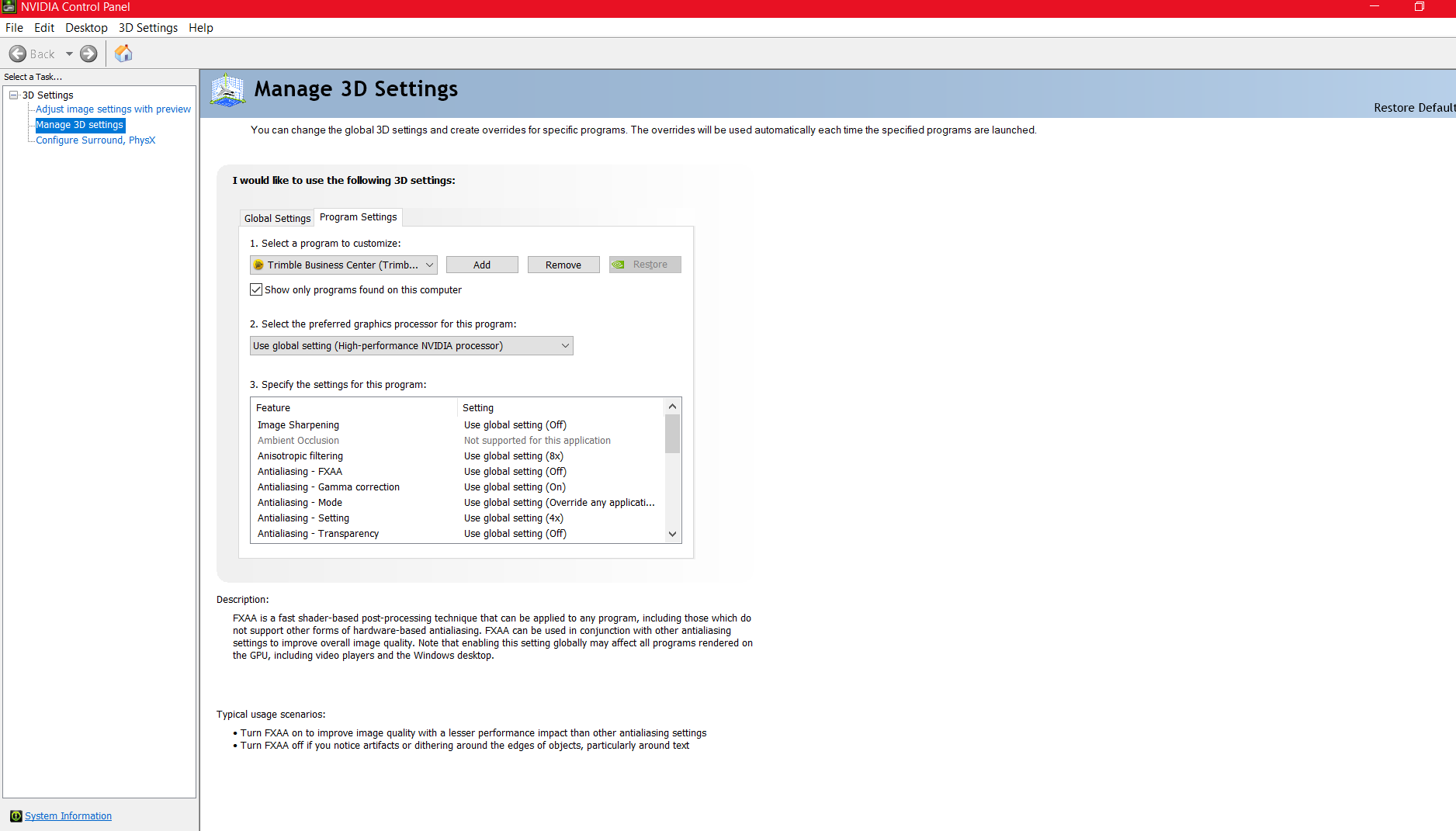Select the Program Settings tab

tap(359, 217)
